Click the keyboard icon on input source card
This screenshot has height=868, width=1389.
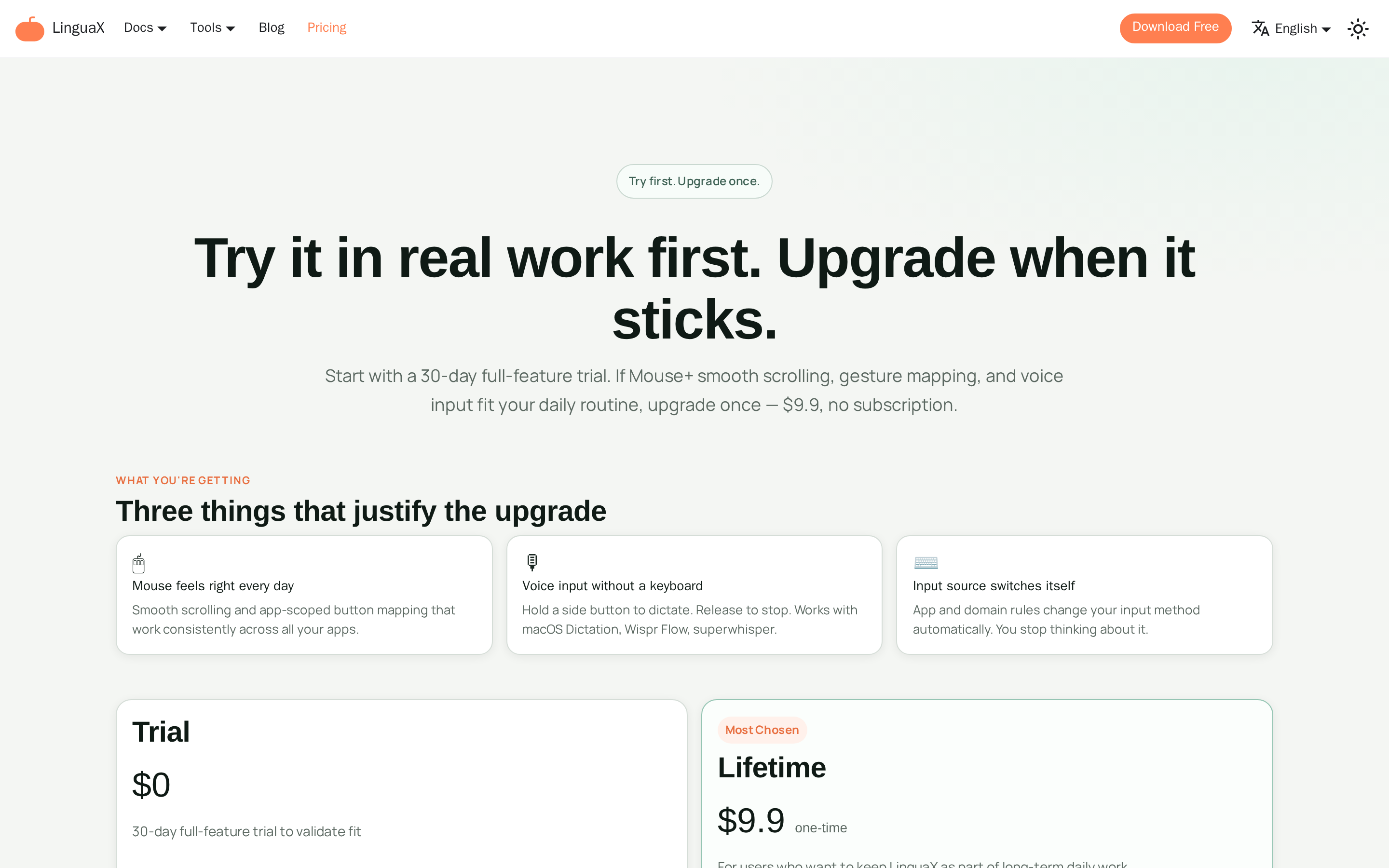click(x=925, y=563)
